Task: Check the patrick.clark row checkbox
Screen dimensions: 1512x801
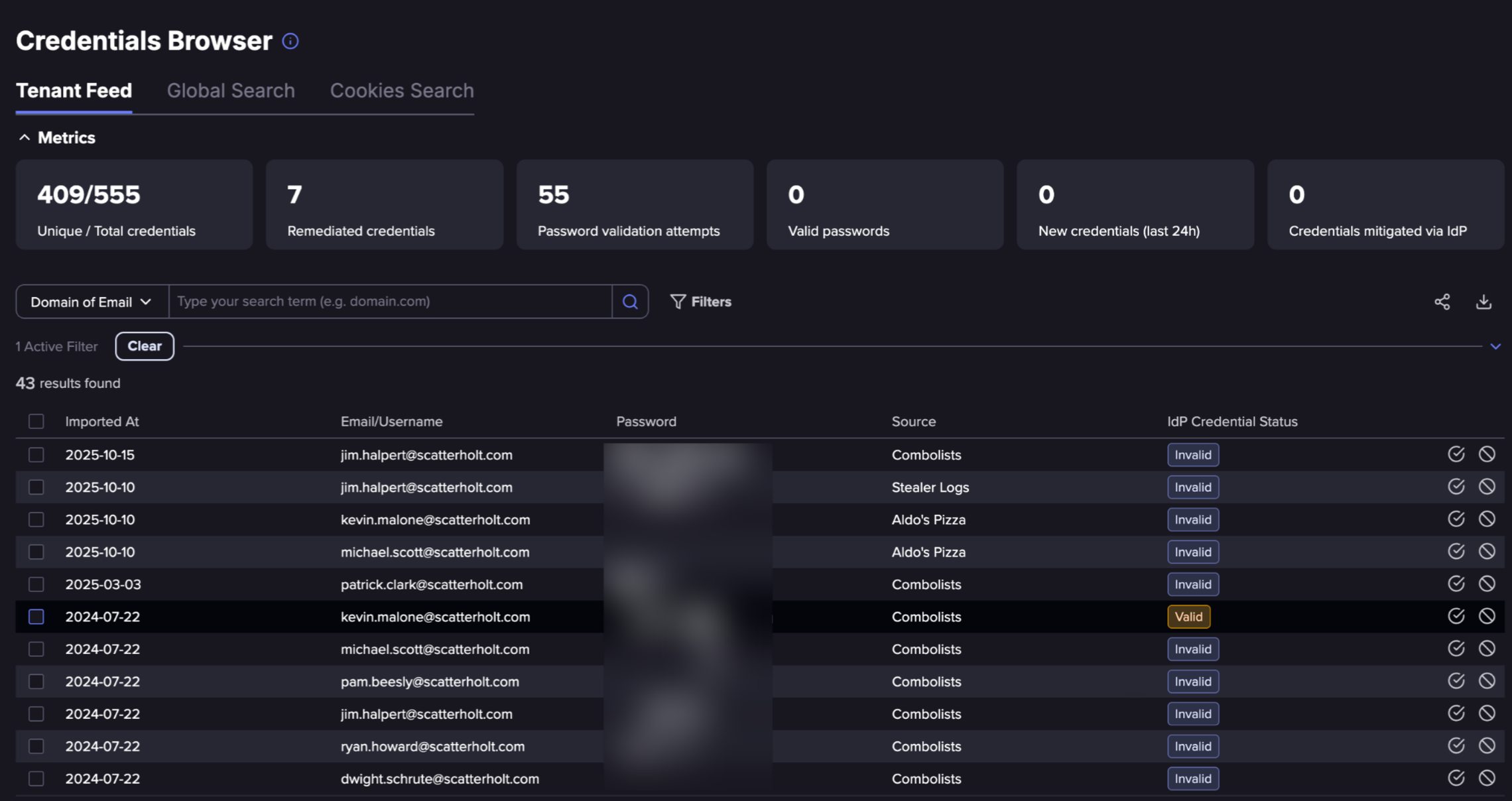Action: point(36,584)
